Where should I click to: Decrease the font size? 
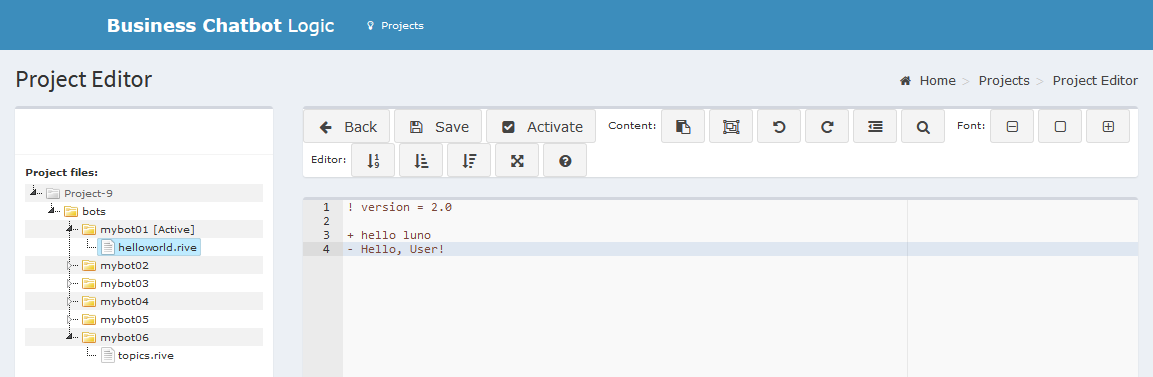click(x=1012, y=126)
